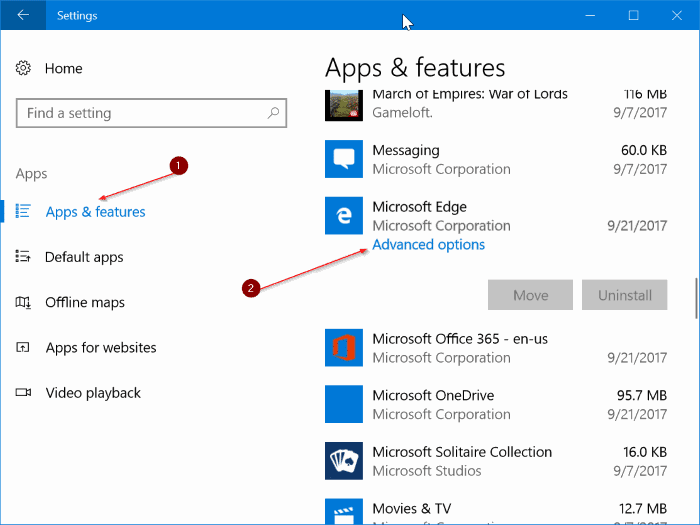Open Home via the gear icon
Viewport: 700px width, 525px height.
pos(23,68)
